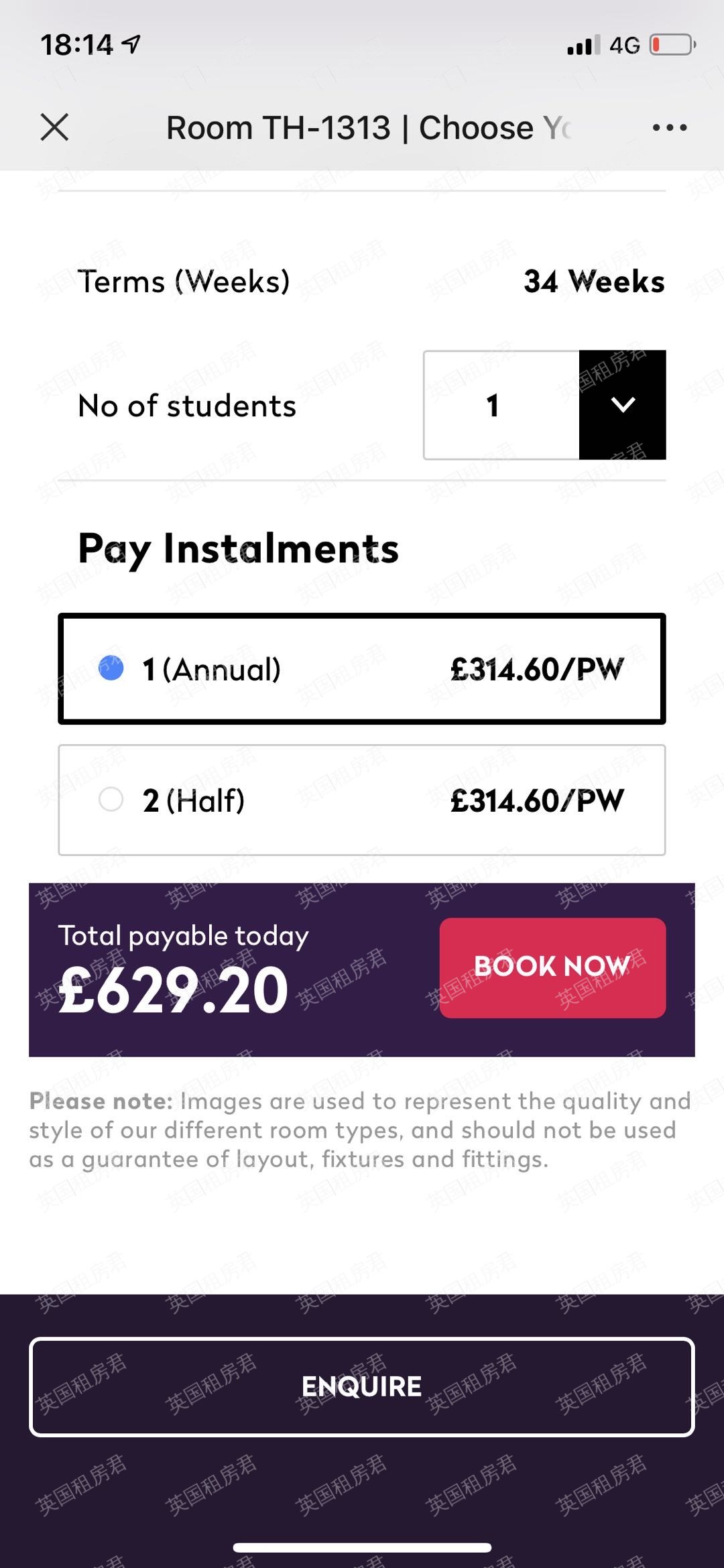Tap the Room TH-1313 page title
This screenshot has height=1568, width=724.
click(367, 127)
